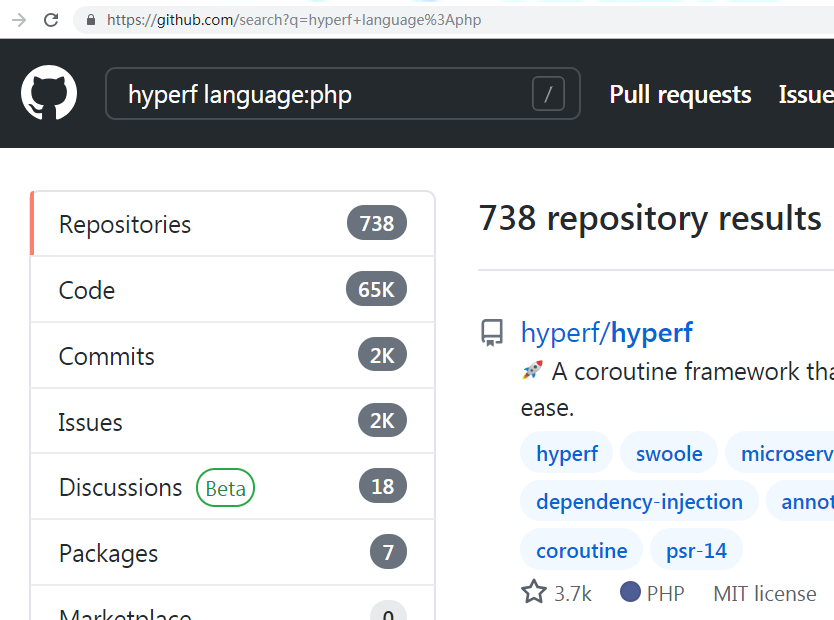Switch to Marketplace search results
The height and width of the screenshot is (620, 834).
coord(233,604)
